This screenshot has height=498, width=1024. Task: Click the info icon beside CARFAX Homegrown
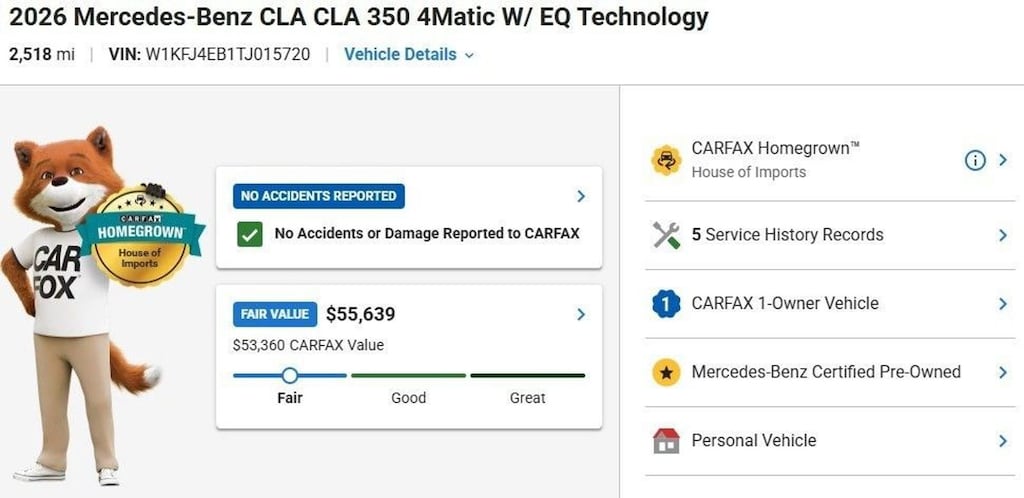974,160
